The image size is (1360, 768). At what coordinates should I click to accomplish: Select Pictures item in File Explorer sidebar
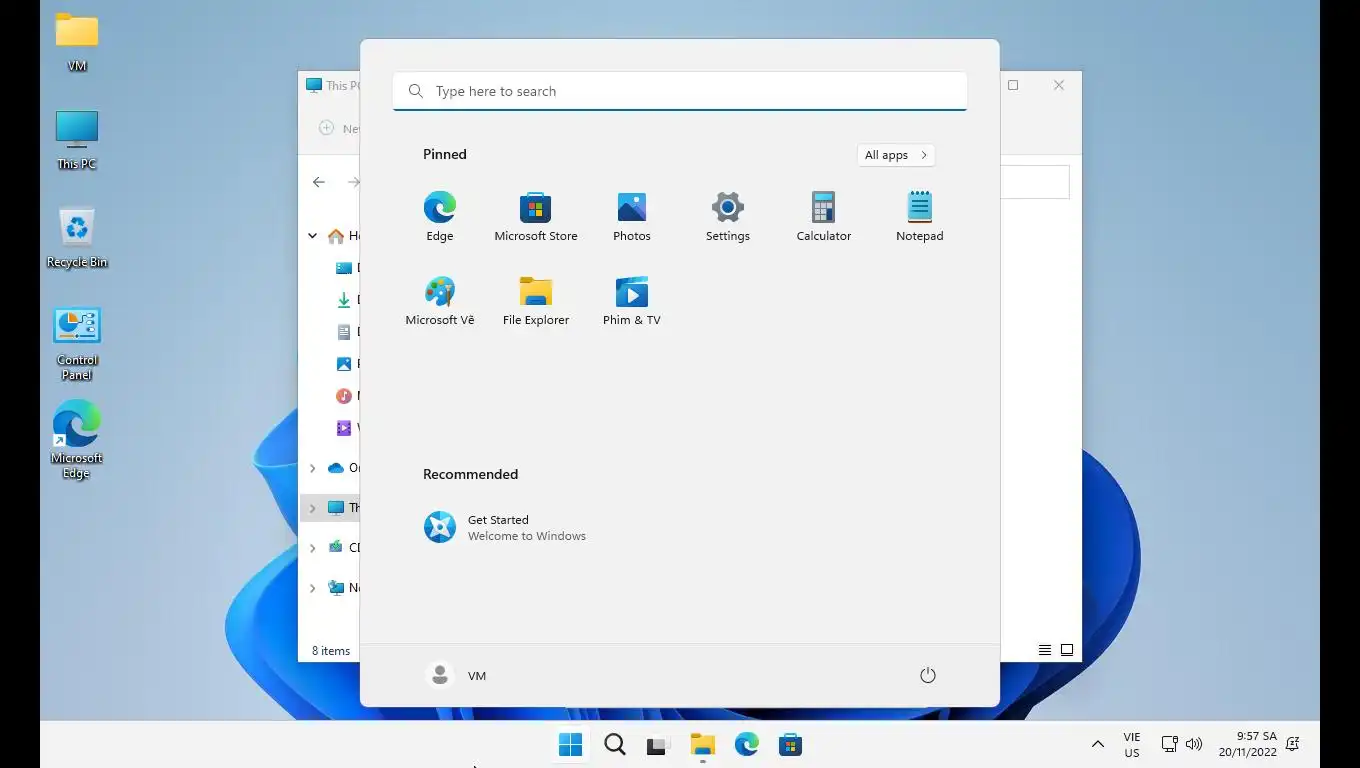[344, 364]
